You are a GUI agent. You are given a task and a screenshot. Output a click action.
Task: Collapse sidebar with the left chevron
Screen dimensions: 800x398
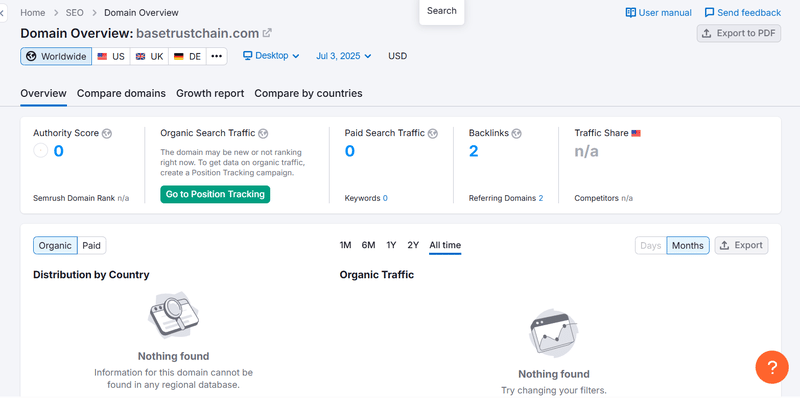[x=2, y=13]
